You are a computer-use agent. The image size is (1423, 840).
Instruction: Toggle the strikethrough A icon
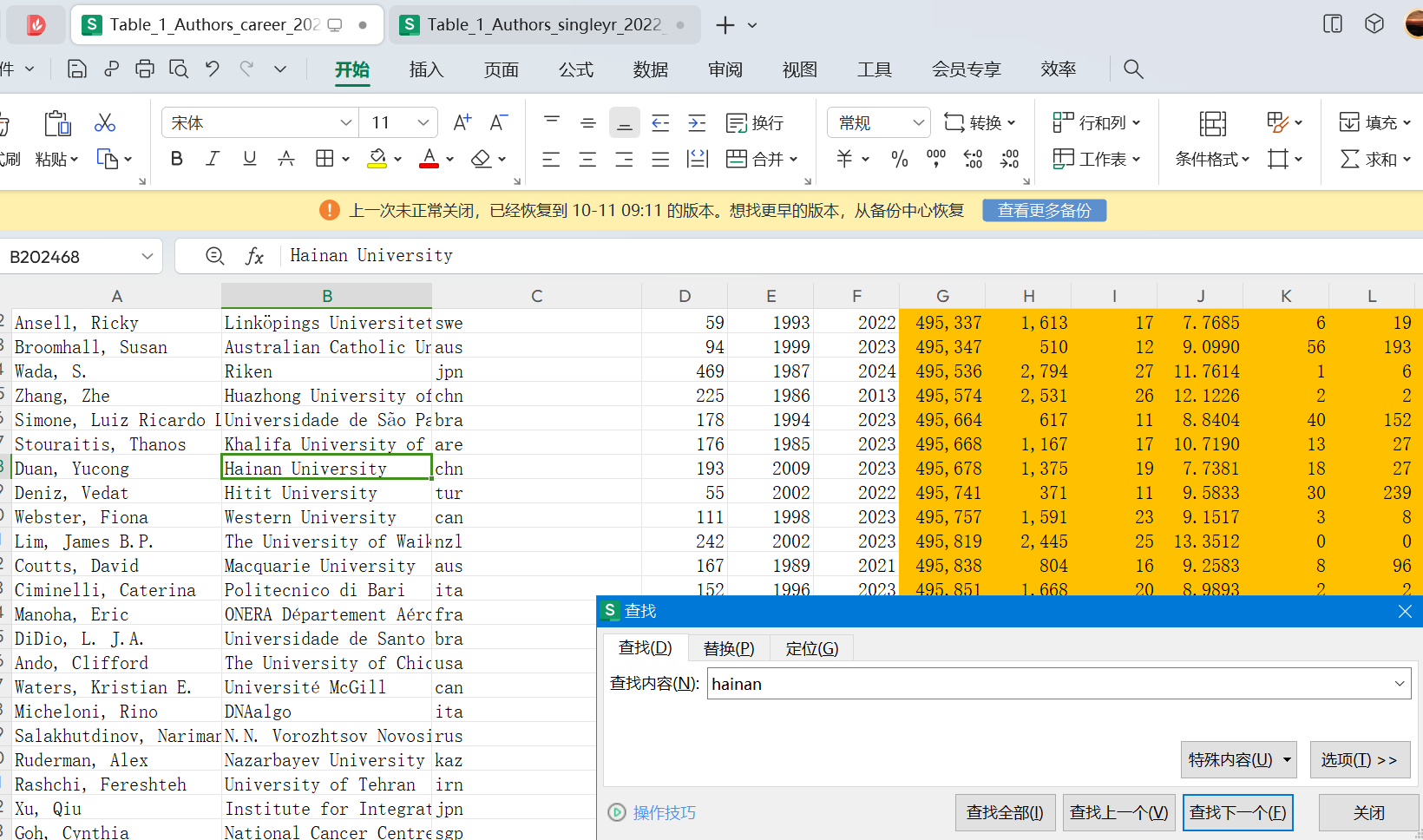[x=286, y=159]
